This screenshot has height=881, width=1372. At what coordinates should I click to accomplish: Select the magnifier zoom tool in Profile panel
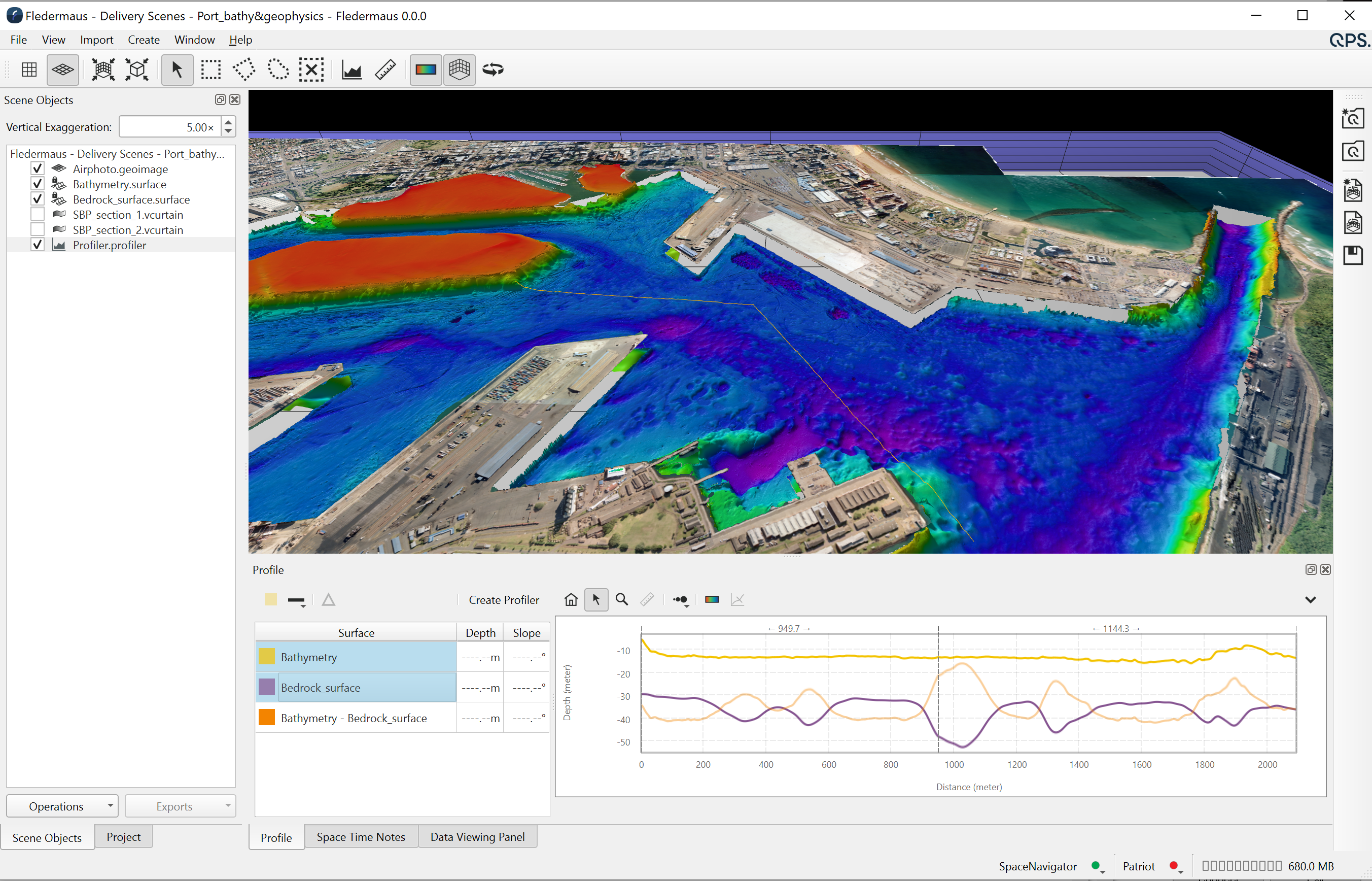[x=621, y=599]
